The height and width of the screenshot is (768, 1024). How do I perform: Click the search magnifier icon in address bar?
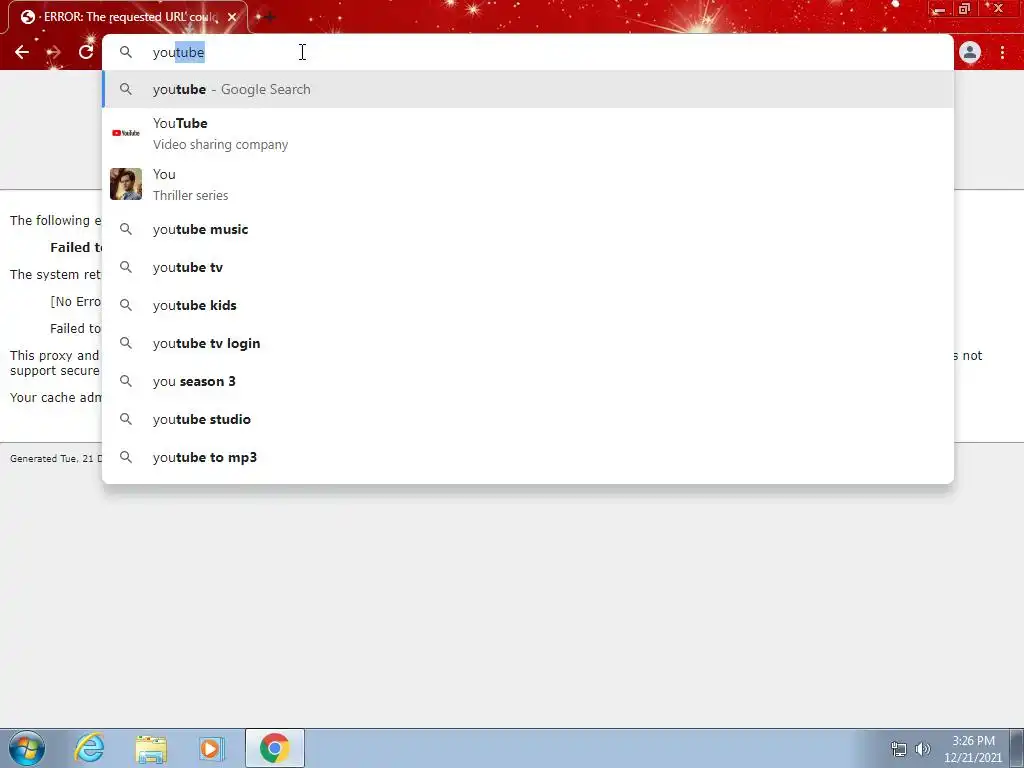pyautogui.click(x=126, y=52)
